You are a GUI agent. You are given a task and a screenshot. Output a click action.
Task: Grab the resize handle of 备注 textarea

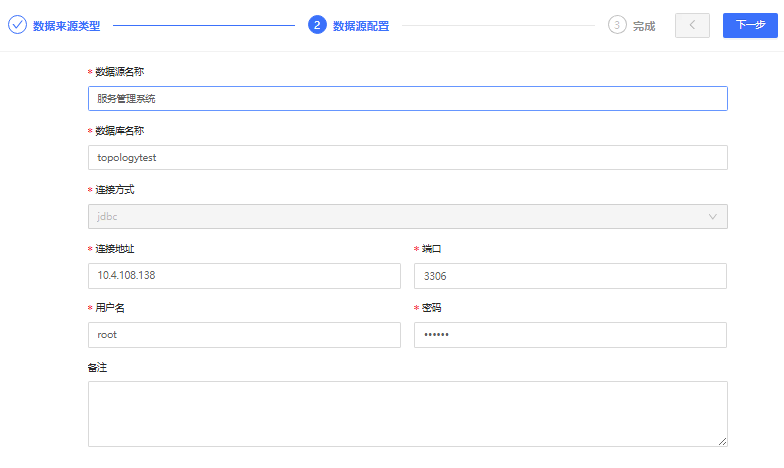pos(722,442)
